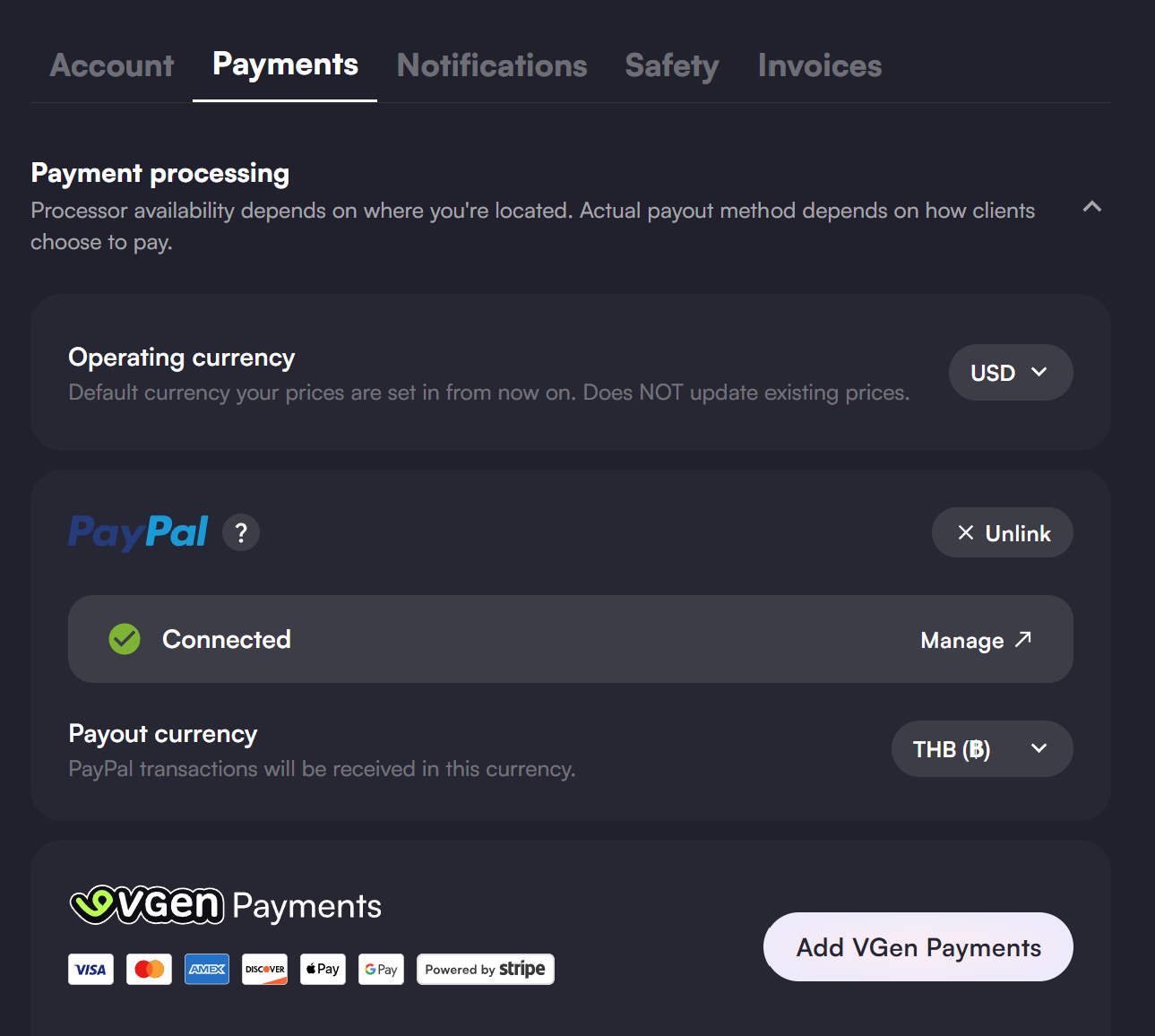Click the PayPal logo
This screenshot has height=1036, width=1155.
(139, 532)
